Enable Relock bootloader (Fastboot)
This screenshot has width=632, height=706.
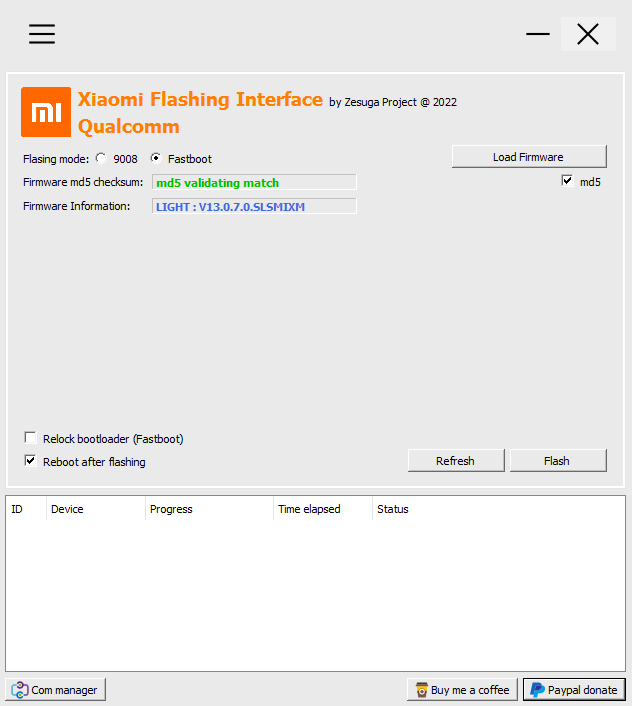30,438
